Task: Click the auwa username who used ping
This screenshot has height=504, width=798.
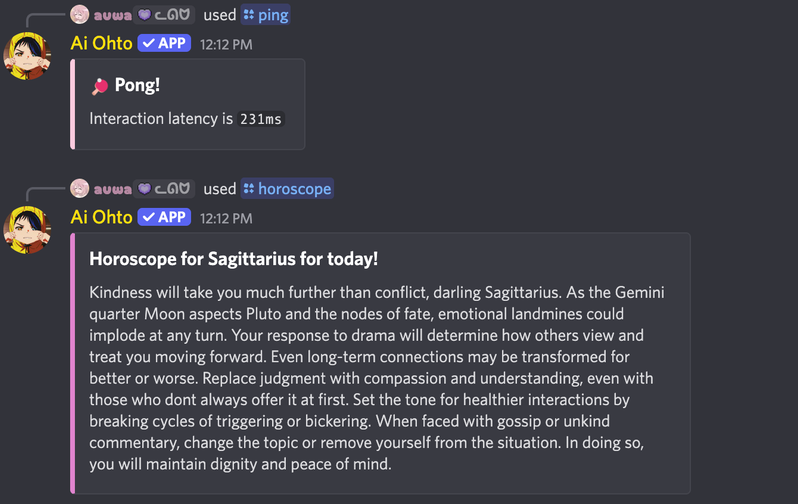Action: pyautogui.click(x=112, y=15)
